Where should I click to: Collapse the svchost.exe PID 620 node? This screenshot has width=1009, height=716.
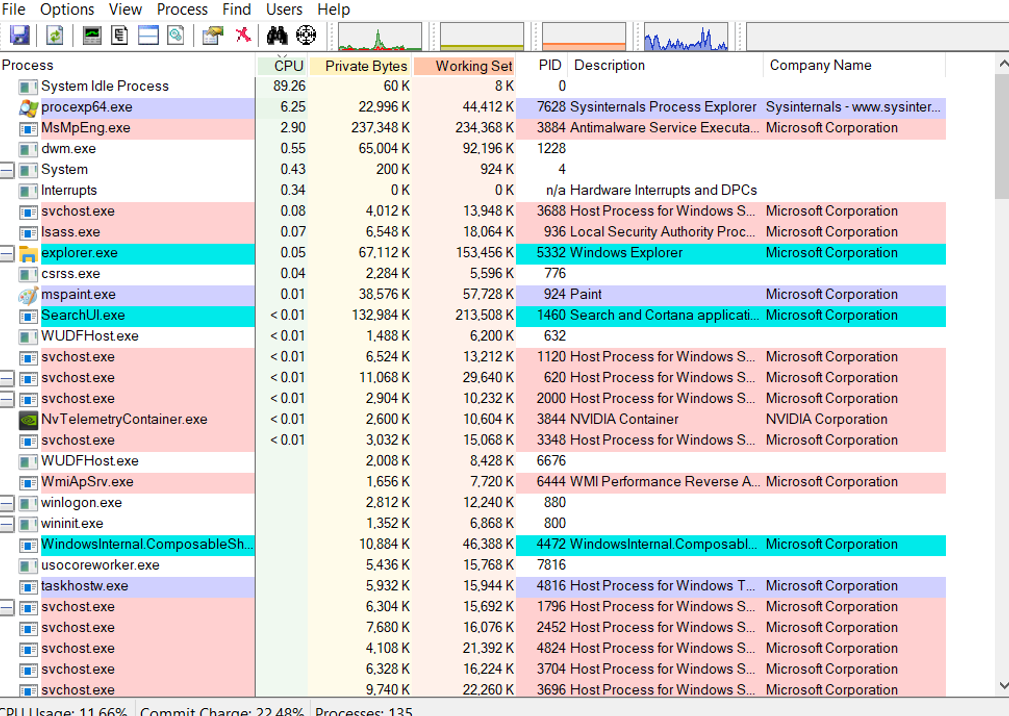click(6, 378)
